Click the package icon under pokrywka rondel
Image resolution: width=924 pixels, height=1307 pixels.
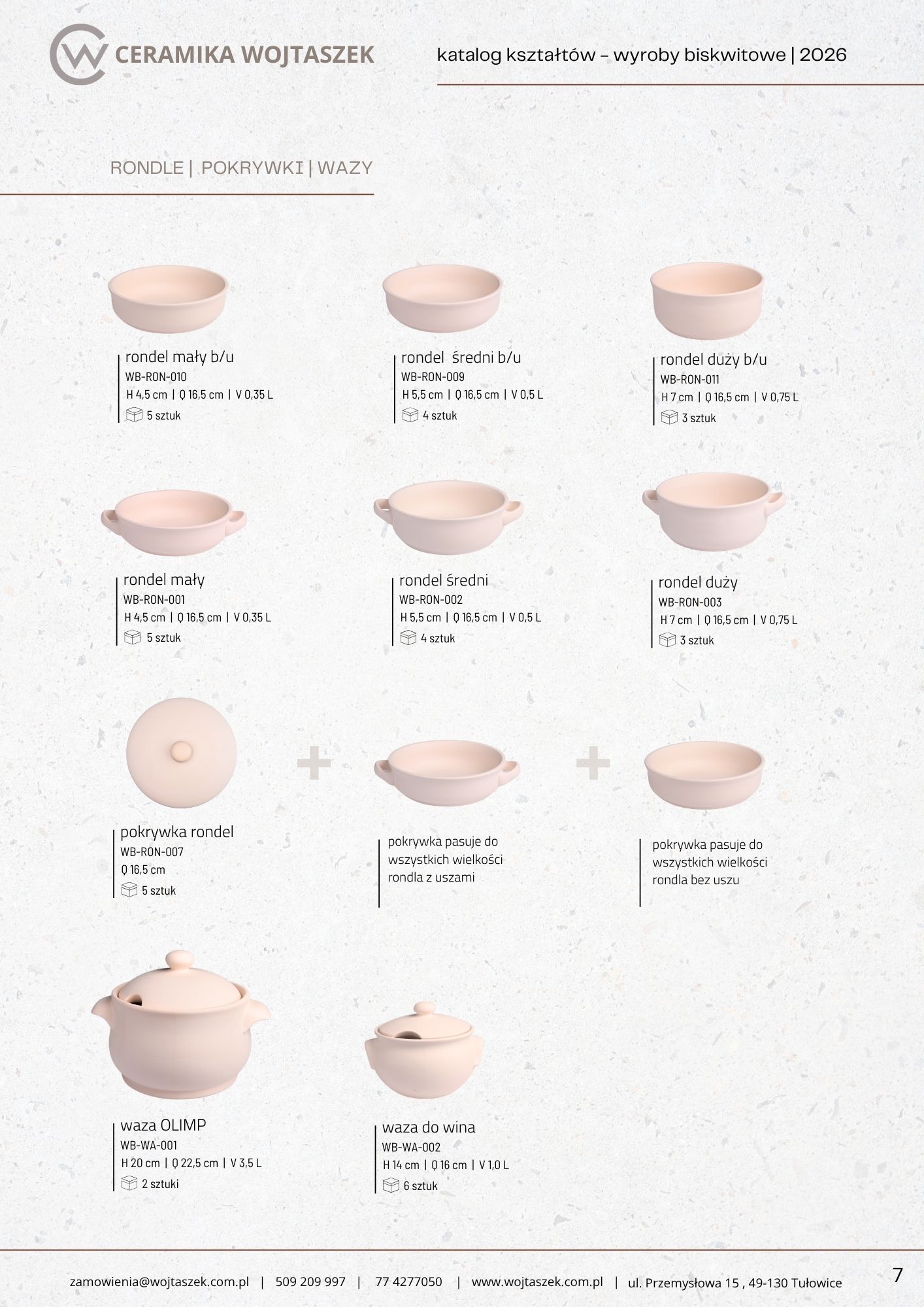(129, 889)
